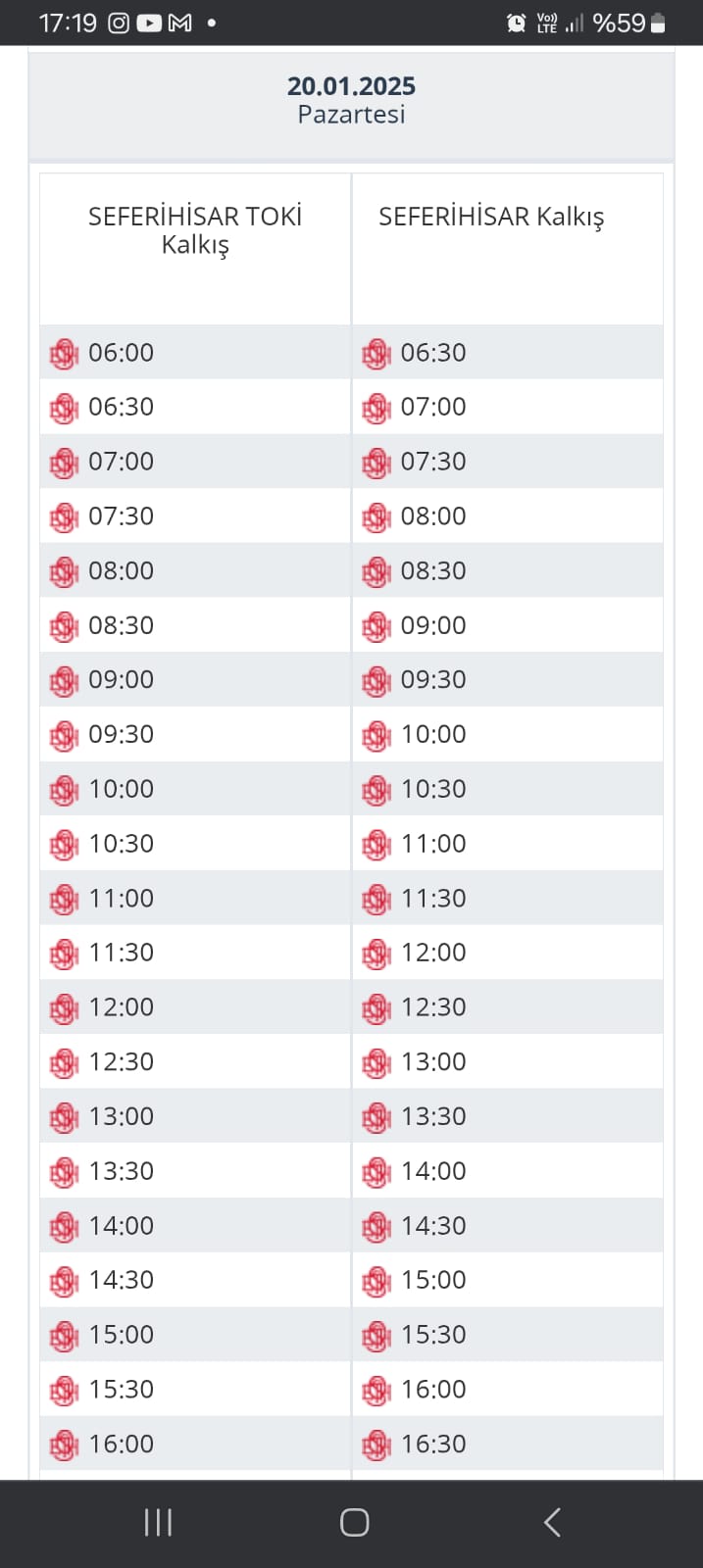Open the recent apps overview
This screenshot has width=703, height=1568.
pos(158,1522)
